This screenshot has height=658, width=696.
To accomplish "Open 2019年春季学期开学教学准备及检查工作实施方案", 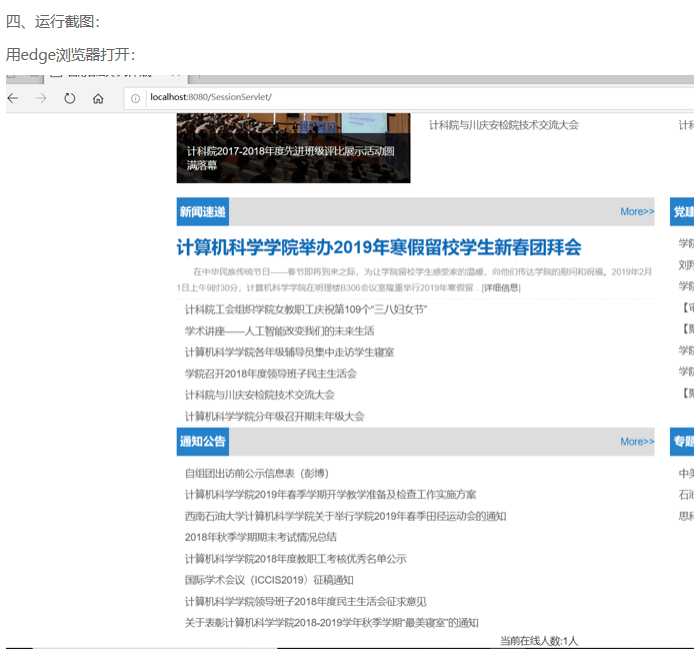I will pyautogui.click(x=330, y=495).
